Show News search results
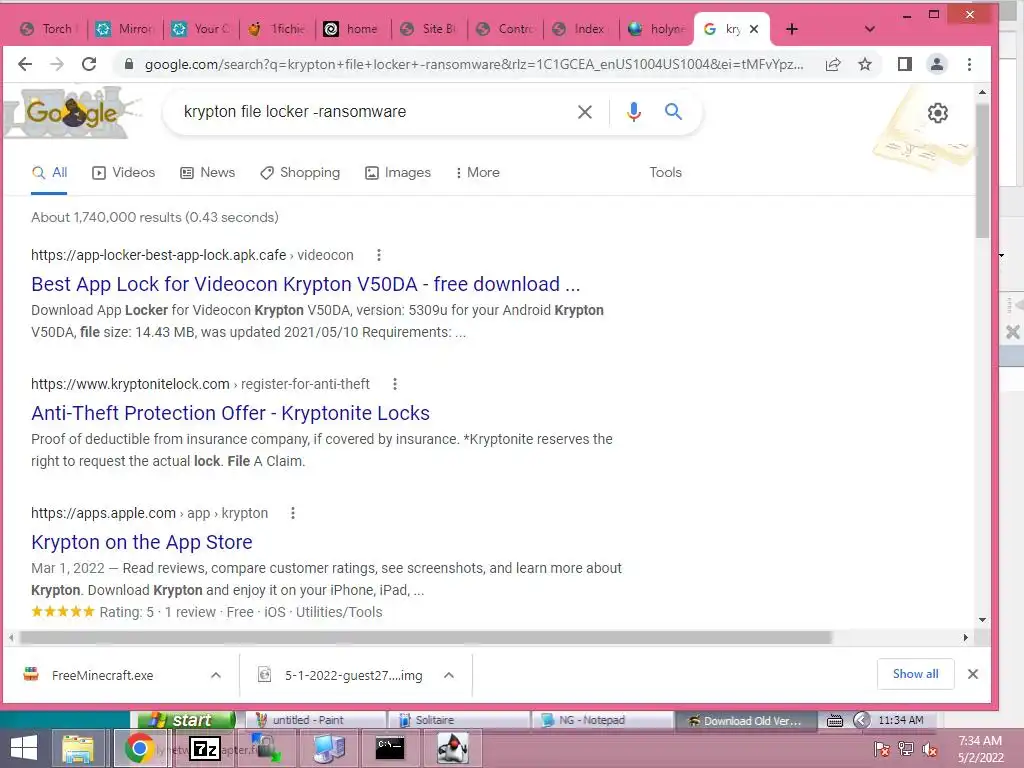 tap(208, 172)
